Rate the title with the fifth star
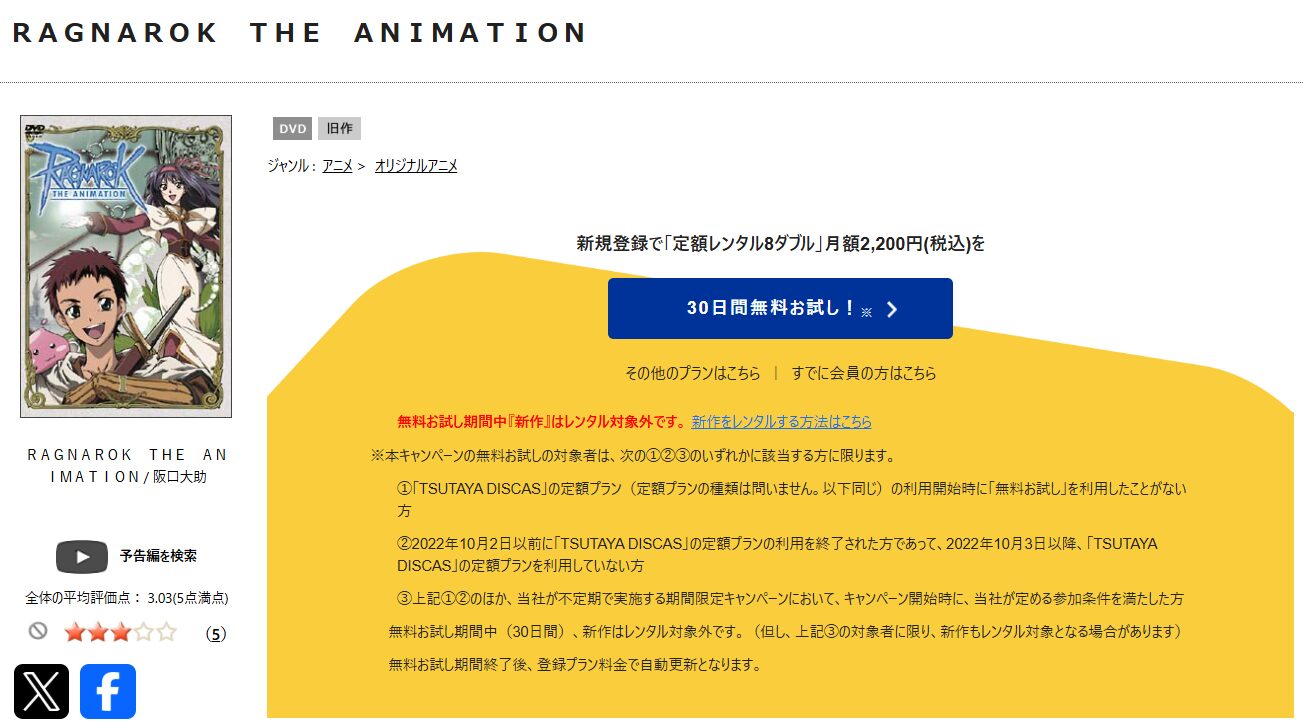Image resolution: width=1303 pixels, height=727 pixels. pos(166,632)
